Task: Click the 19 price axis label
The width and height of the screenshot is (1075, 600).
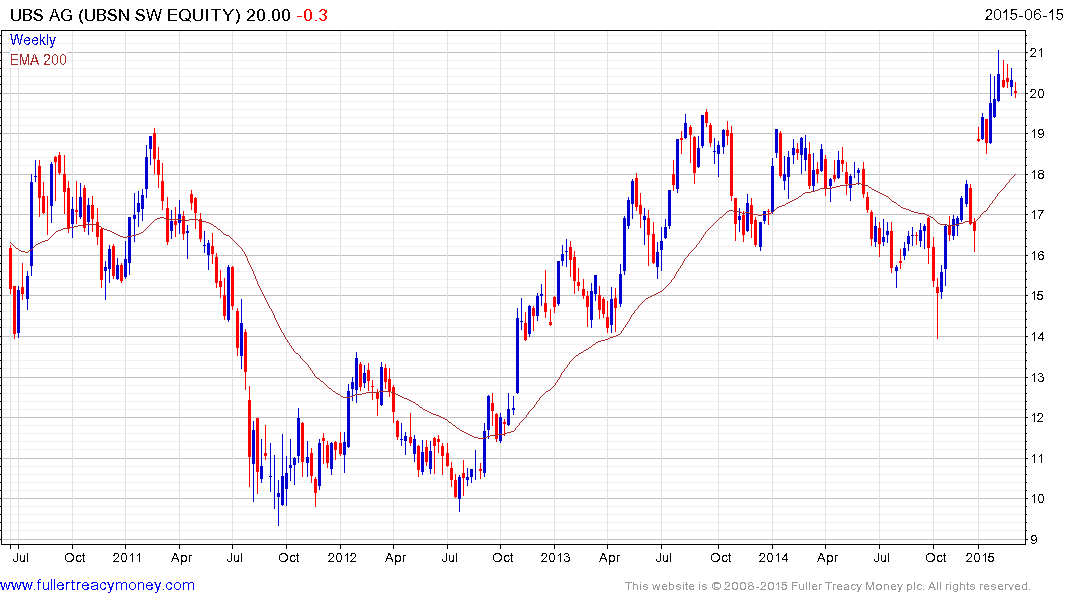Action: pyautogui.click(x=1037, y=134)
